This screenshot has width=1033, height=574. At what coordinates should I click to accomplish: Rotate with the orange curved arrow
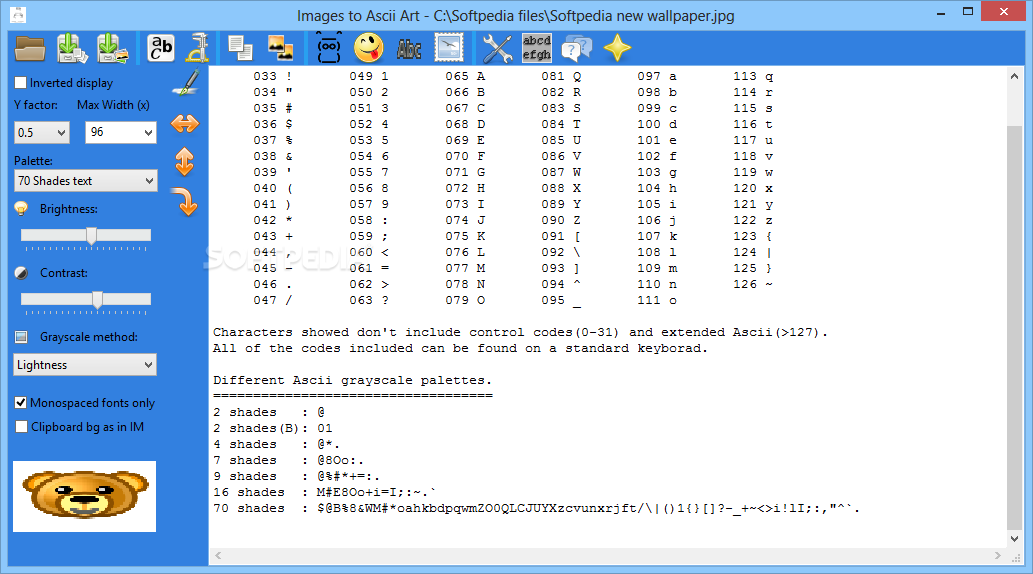[185, 202]
